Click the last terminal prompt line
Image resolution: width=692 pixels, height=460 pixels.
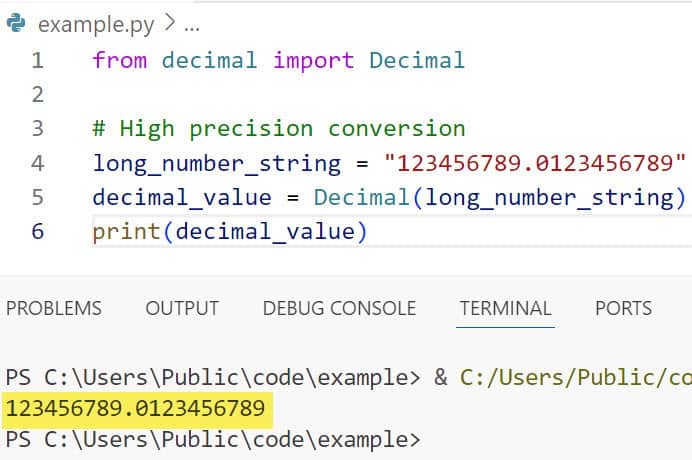pyautogui.click(x=212, y=438)
